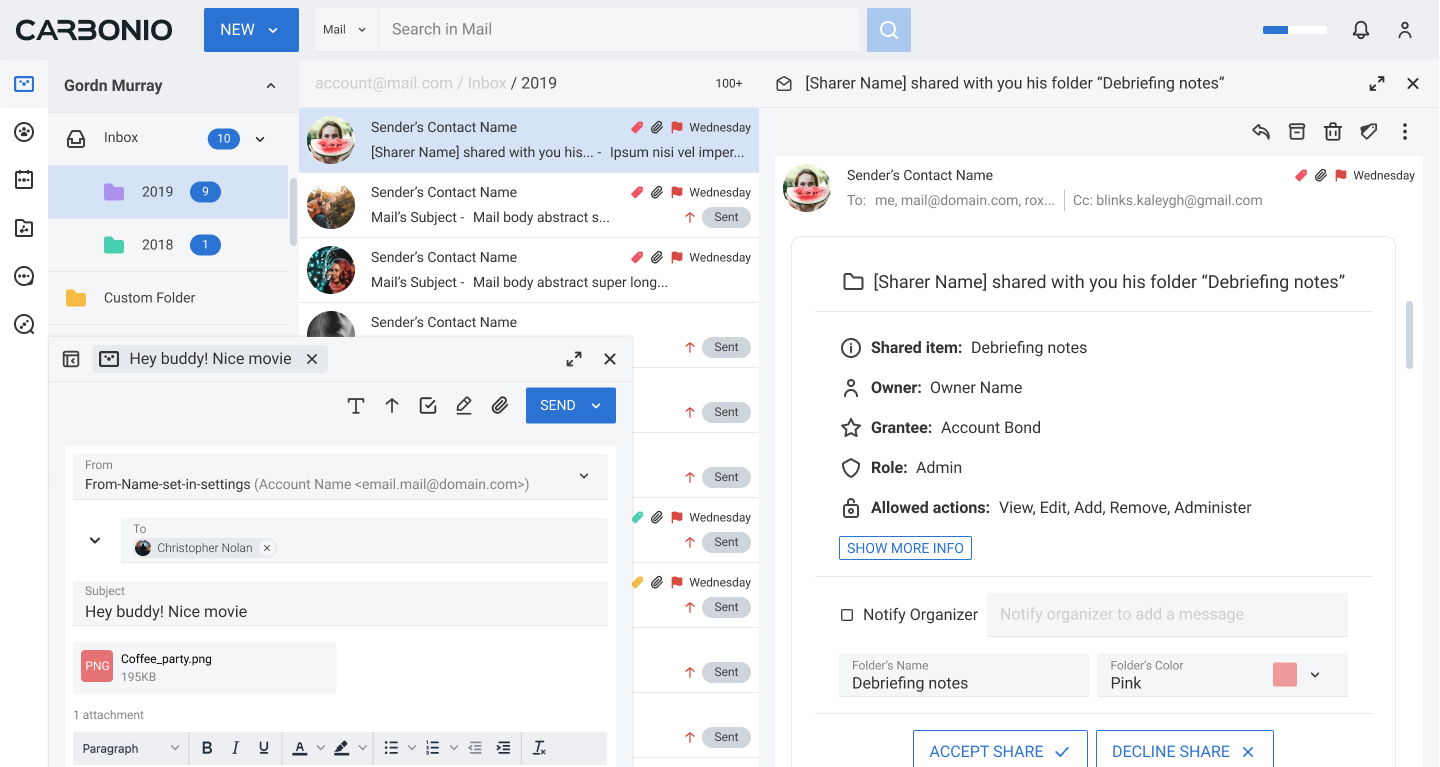Collapse the Gordn Murray account section
Viewport: 1440px width, 767px height.
(x=270, y=85)
